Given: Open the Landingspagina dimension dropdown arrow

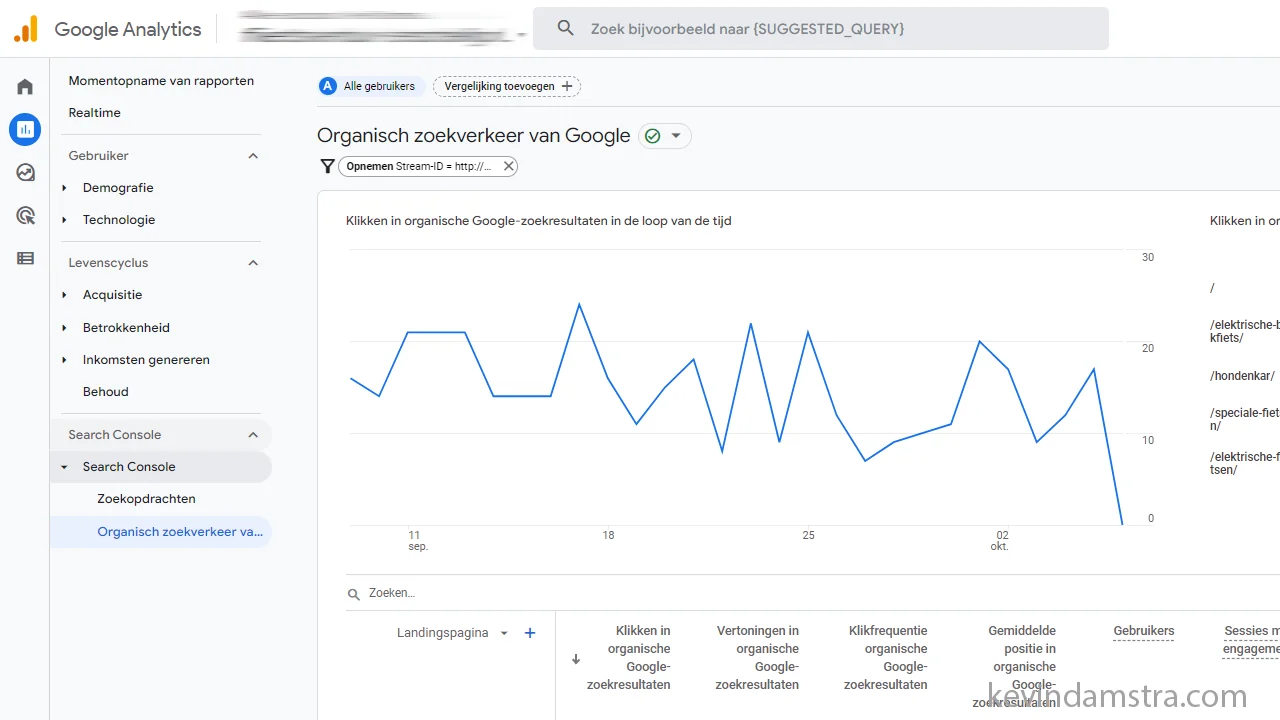Looking at the screenshot, I should (504, 633).
